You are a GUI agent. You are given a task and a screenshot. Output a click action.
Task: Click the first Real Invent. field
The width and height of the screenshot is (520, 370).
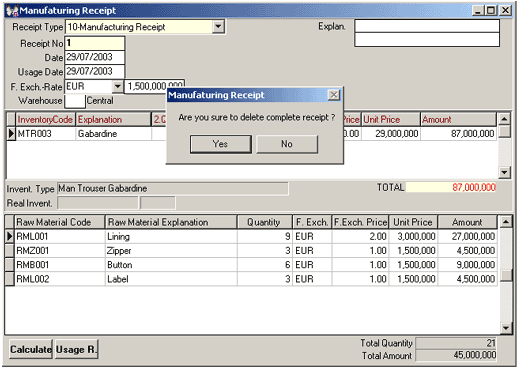[98, 203]
